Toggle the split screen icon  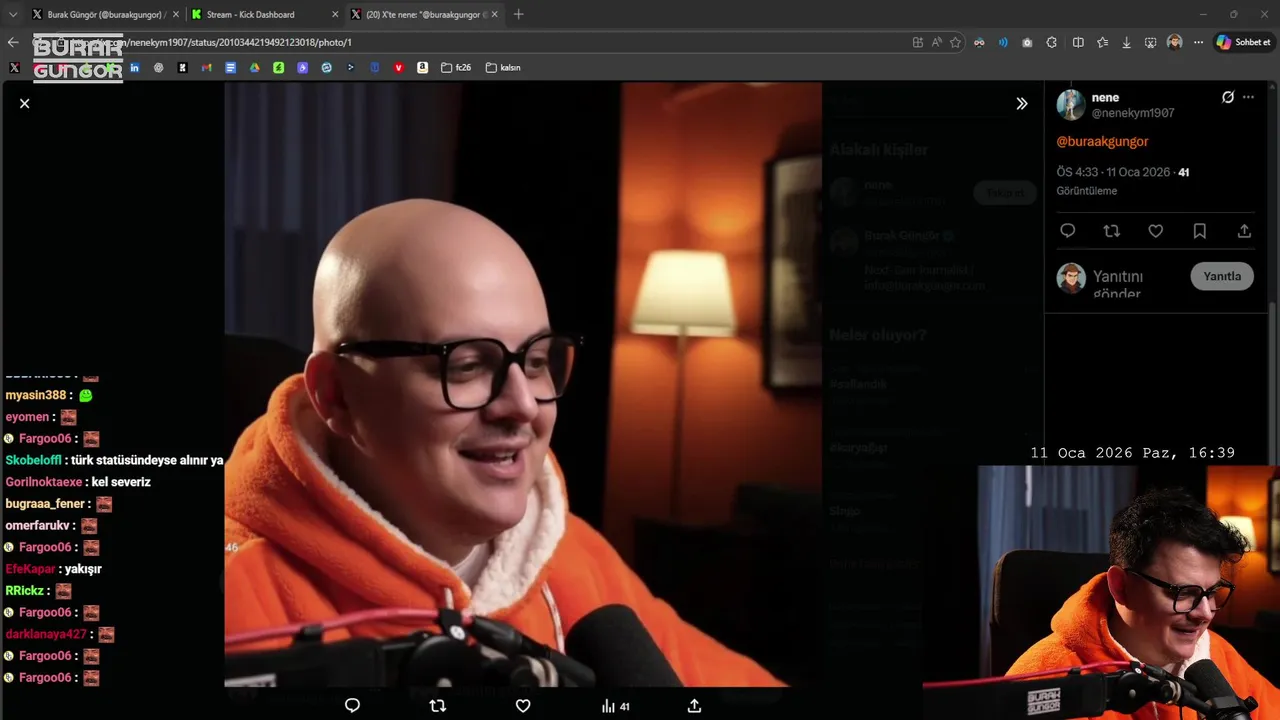(1078, 42)
